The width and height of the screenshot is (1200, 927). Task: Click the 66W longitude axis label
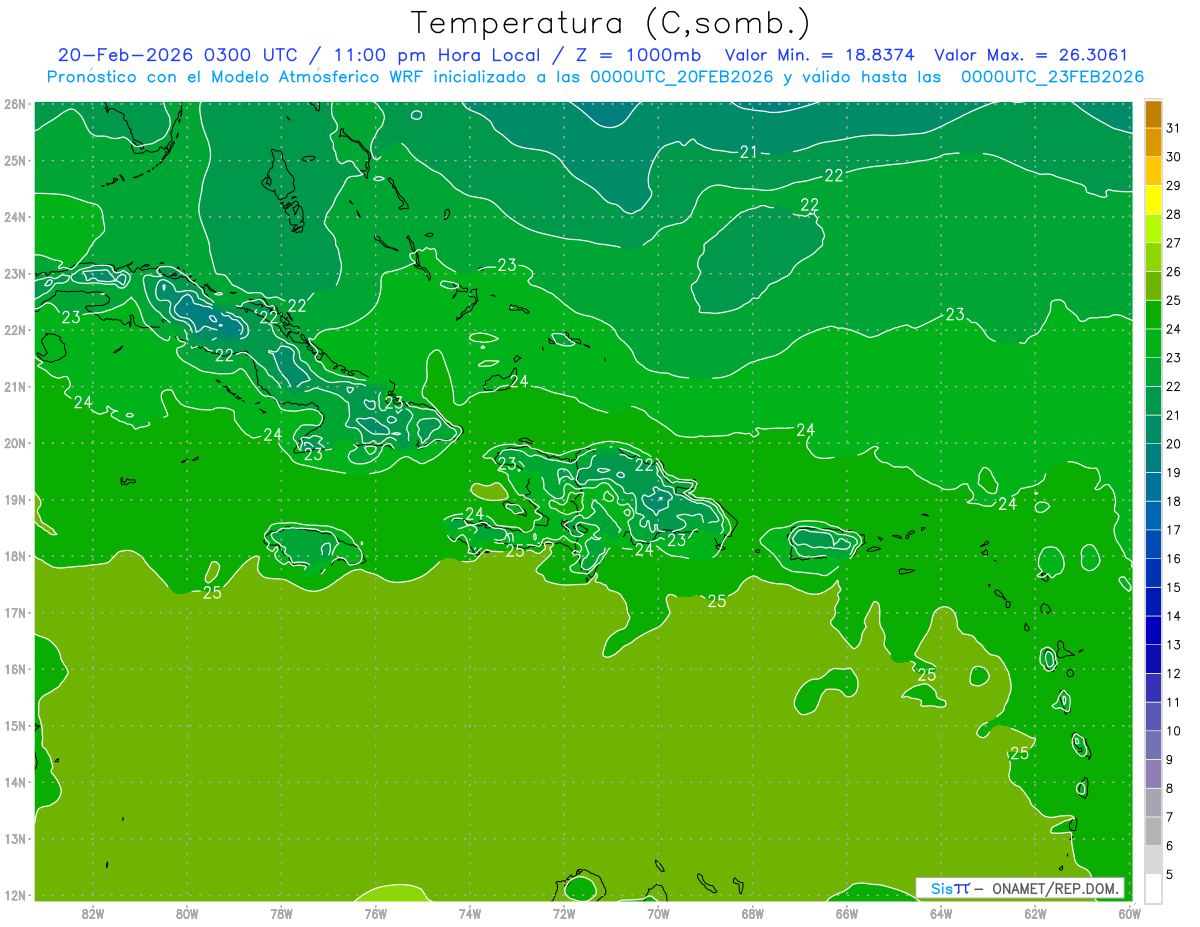pyautogui.click(x=846, y=913)
